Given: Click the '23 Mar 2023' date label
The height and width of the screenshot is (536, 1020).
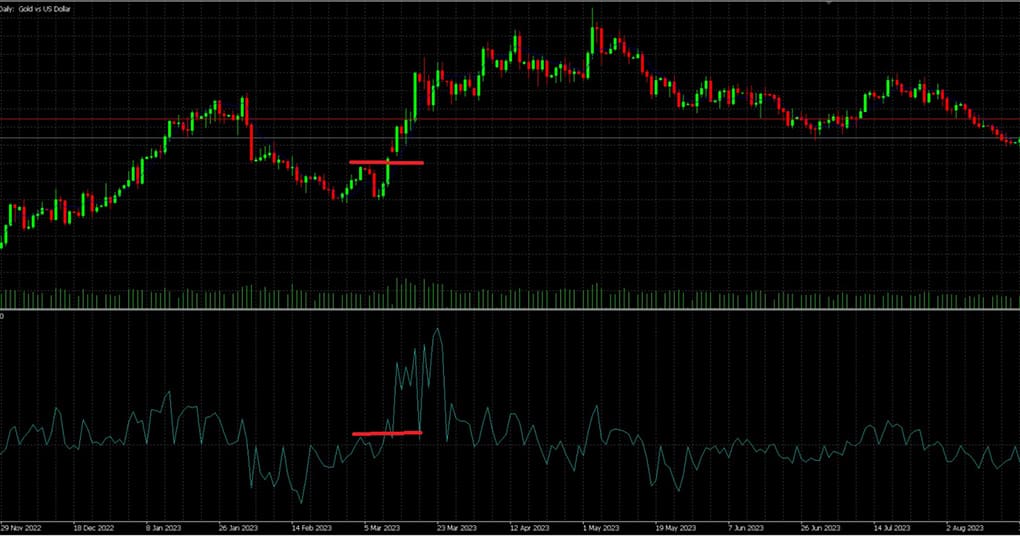Looking at the screenshot, I should [457, 528].
